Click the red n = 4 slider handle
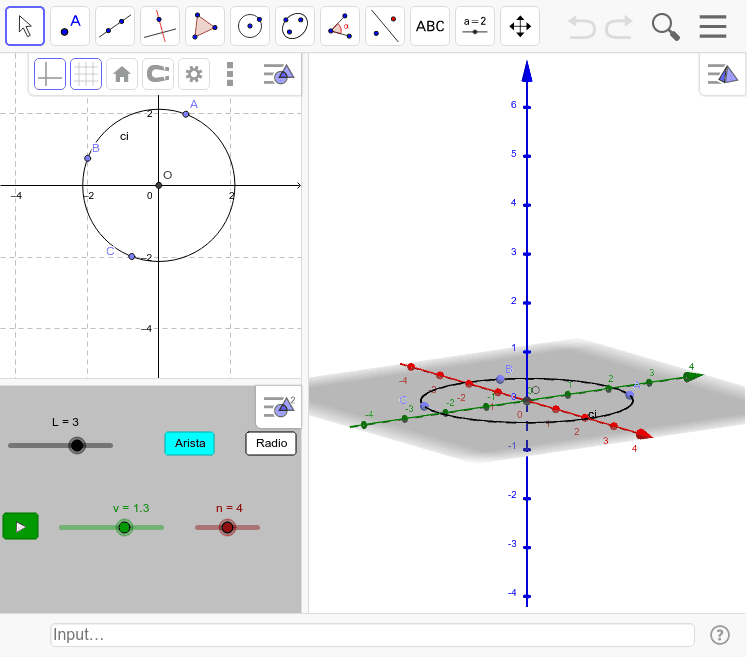Screen dimensions: 747x658 pyautogui.click(x=228, y=527)
